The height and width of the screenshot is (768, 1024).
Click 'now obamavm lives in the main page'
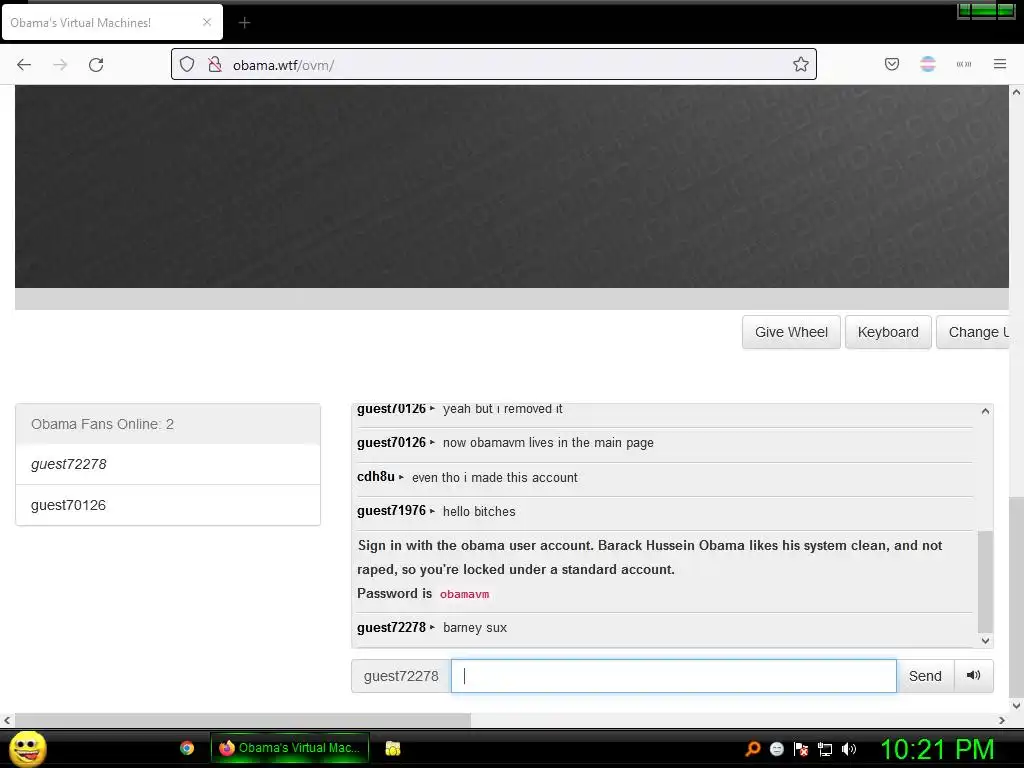point(548,443)
